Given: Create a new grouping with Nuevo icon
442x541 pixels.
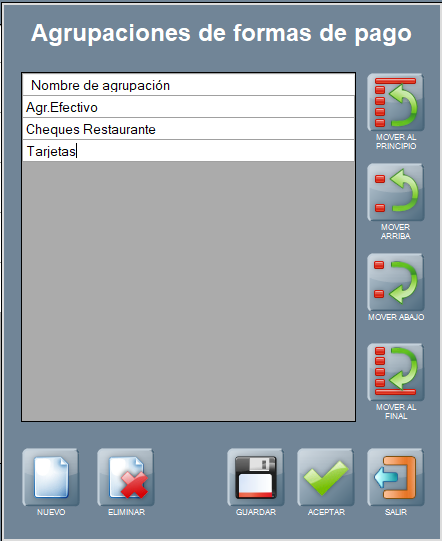Looking at the screenshot, I should (x=51, y=477).
